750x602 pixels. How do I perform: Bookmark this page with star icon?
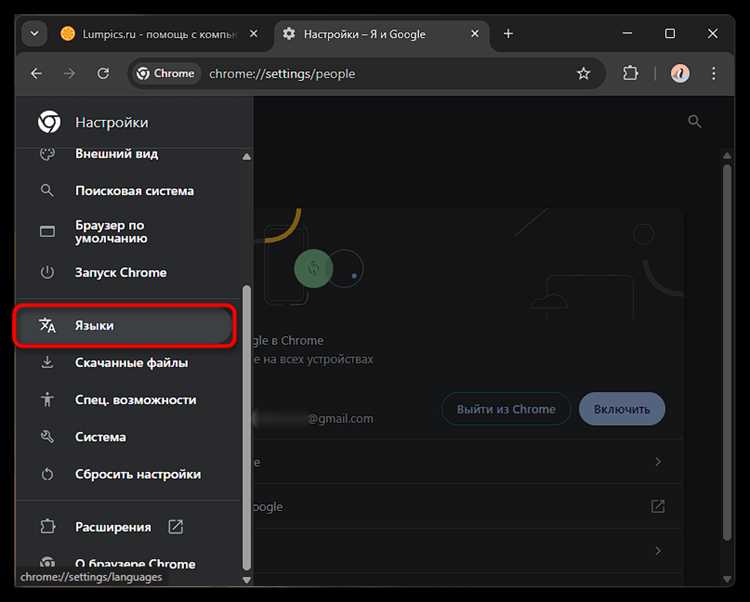point(583,74)
